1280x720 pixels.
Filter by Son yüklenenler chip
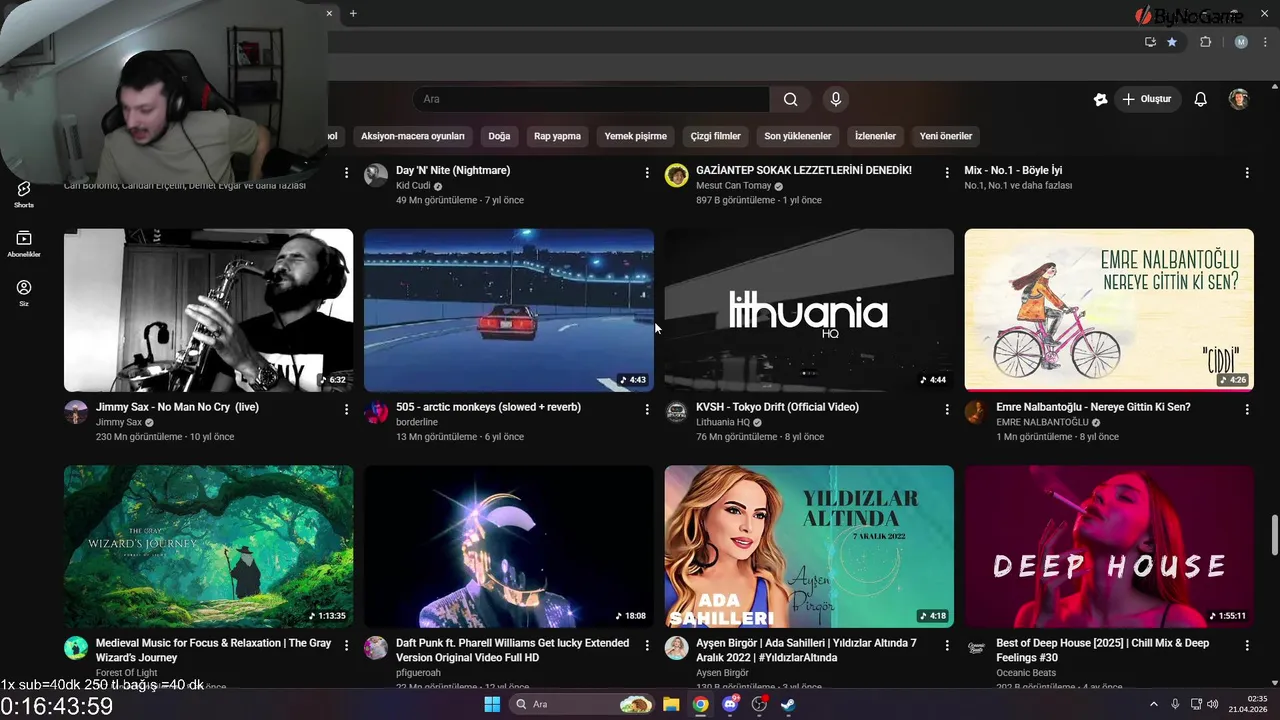798,136
